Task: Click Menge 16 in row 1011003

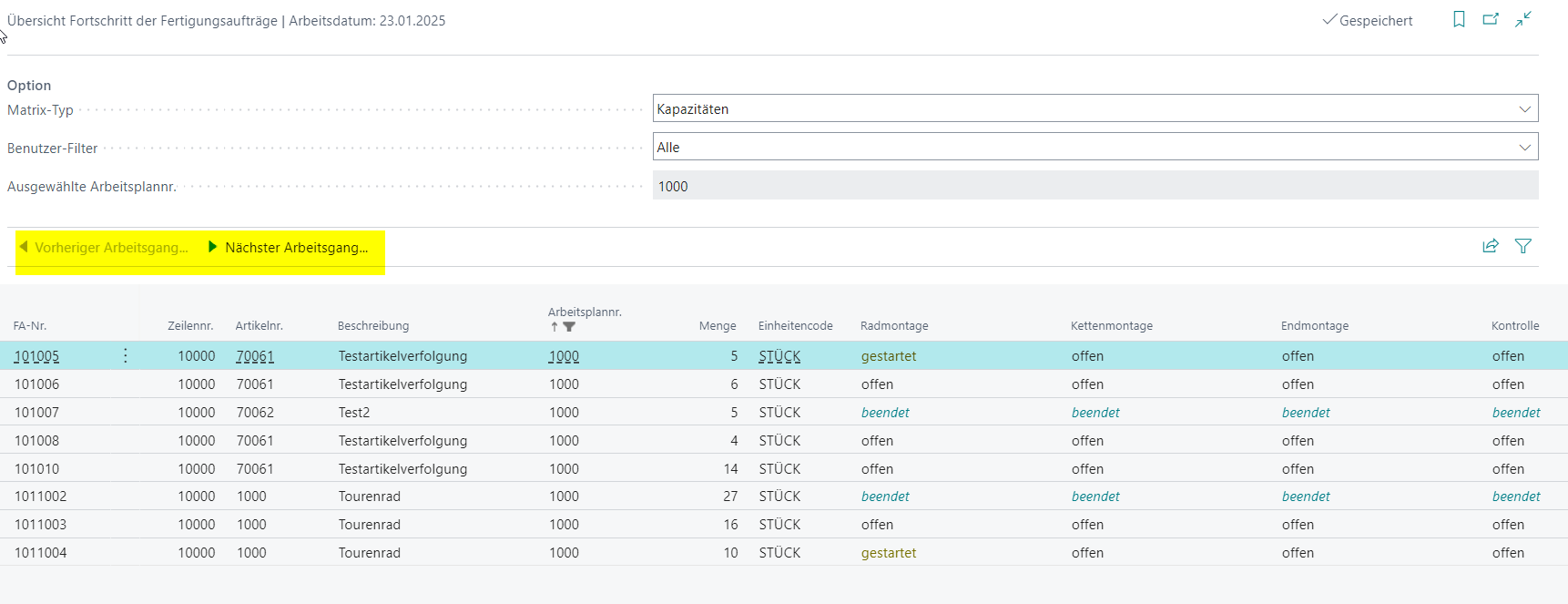Action: click(x=730, y=525)
